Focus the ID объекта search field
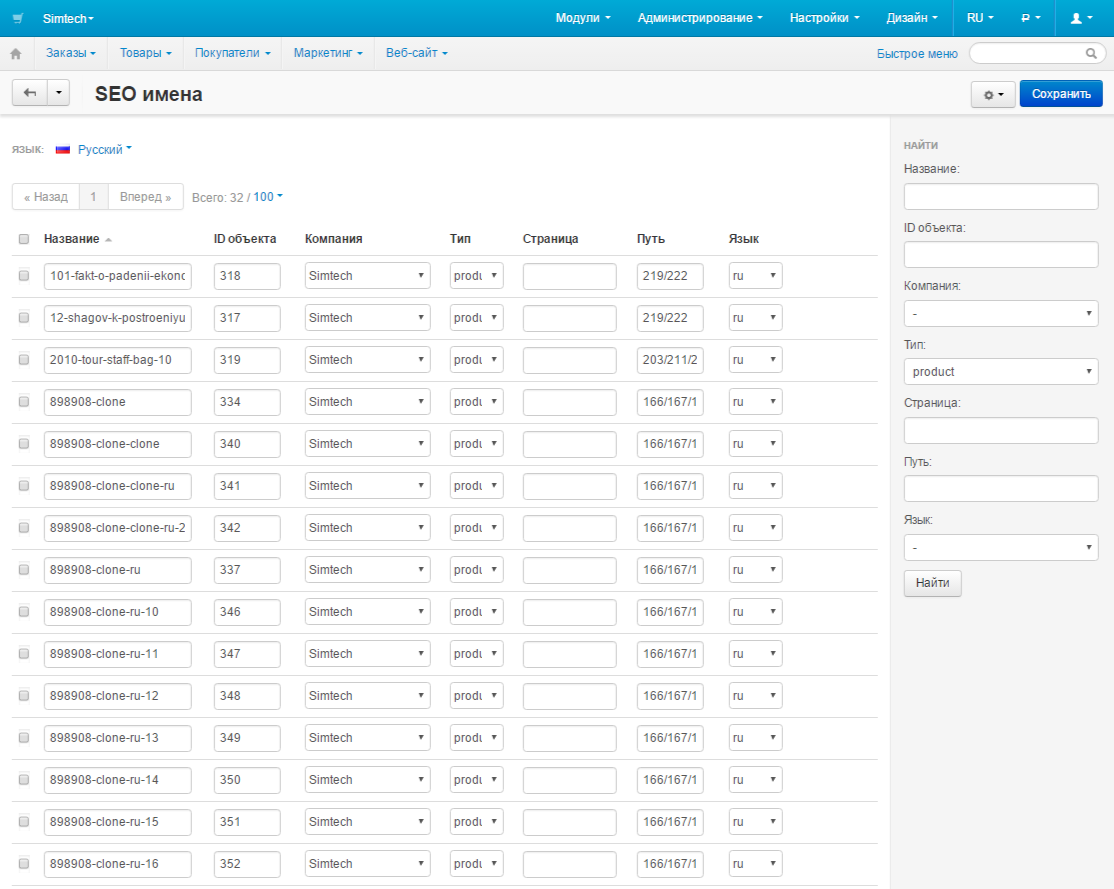The image size is (1114, 889). [1001, 254]
